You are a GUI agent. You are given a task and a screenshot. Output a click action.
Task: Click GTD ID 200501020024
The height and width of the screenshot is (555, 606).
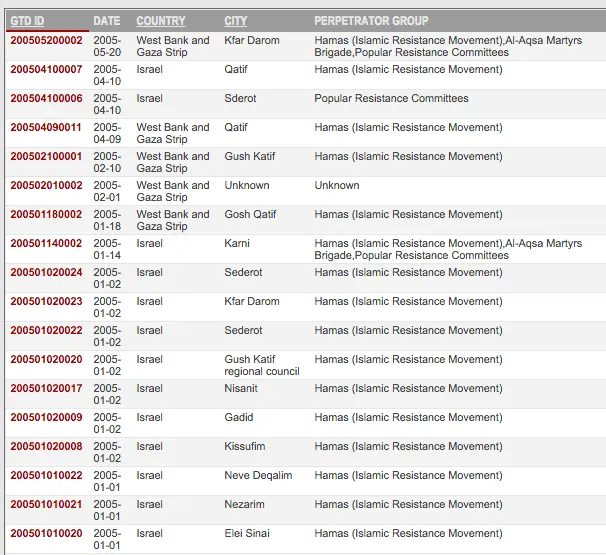pos(46,273)
